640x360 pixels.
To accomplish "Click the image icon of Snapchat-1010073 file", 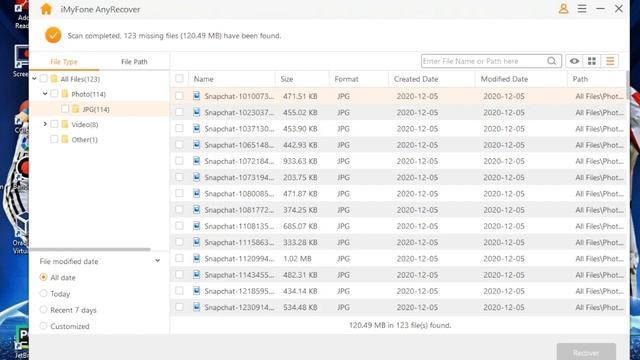I will [197, 96].
